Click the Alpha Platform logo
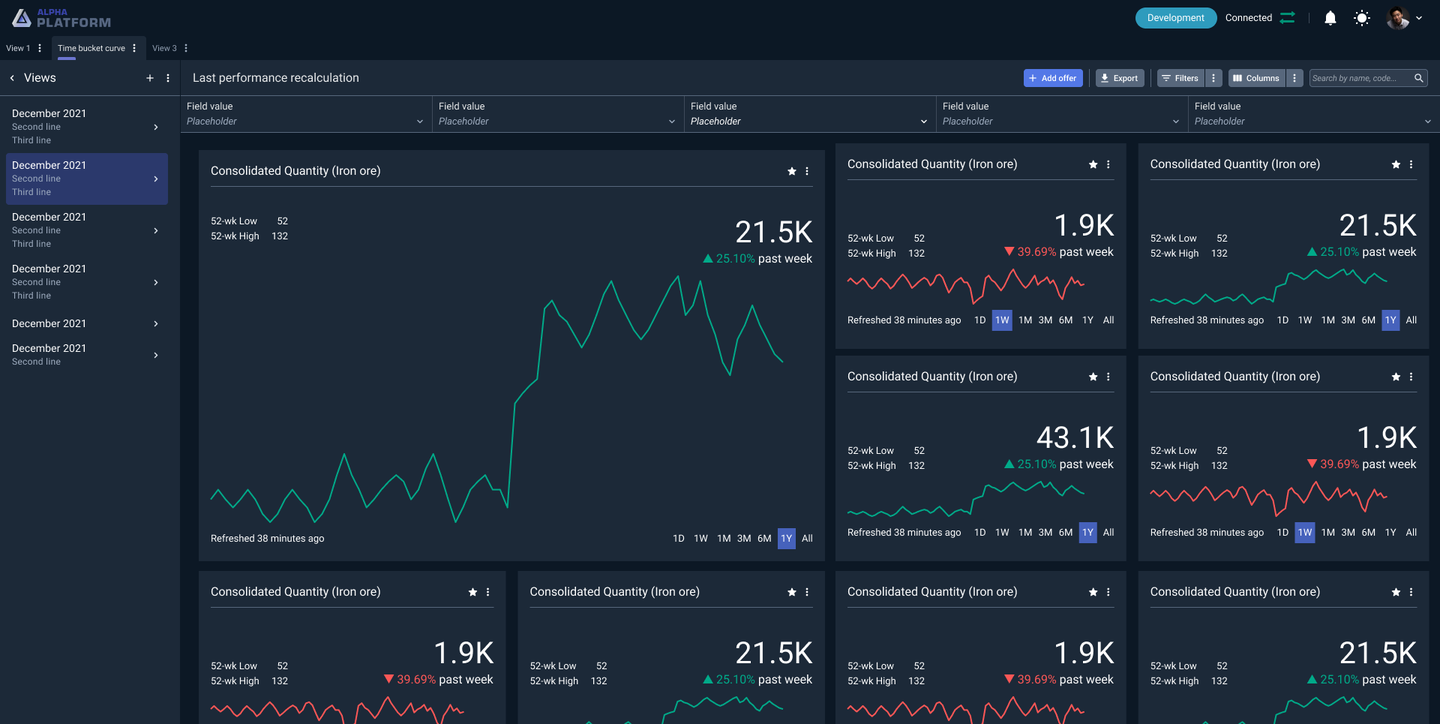Screen dimensions: 1440x724 (61, 17)
